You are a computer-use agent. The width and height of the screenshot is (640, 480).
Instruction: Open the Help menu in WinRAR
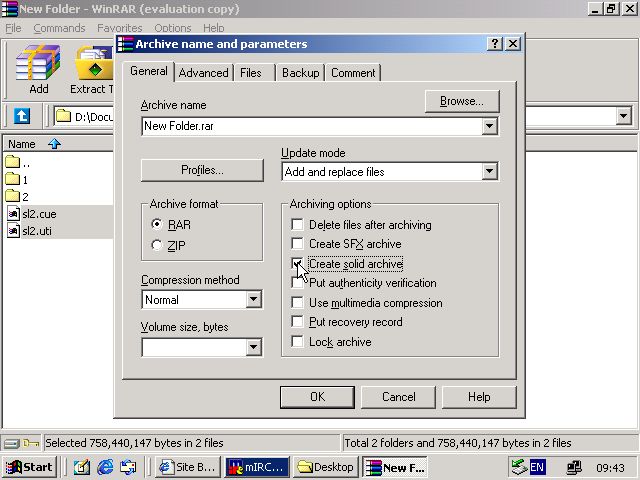213,28
